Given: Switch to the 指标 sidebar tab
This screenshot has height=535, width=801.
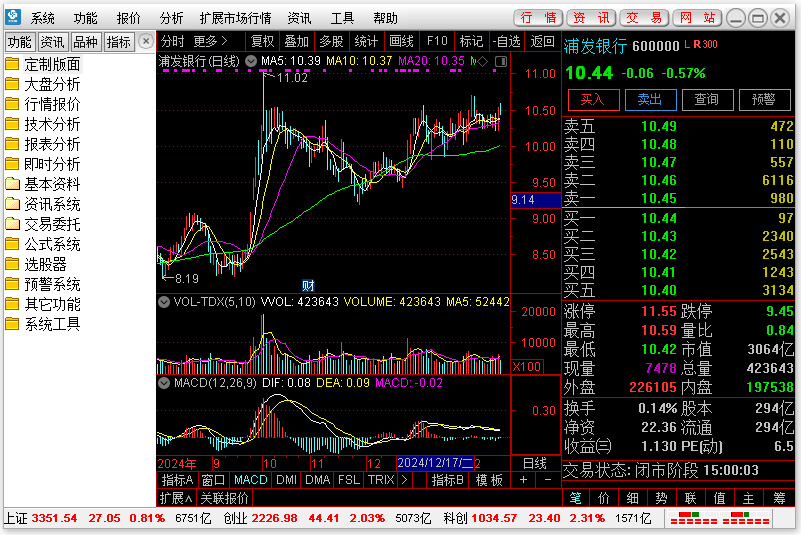Looking at the screenshot, I should [119, 42].
